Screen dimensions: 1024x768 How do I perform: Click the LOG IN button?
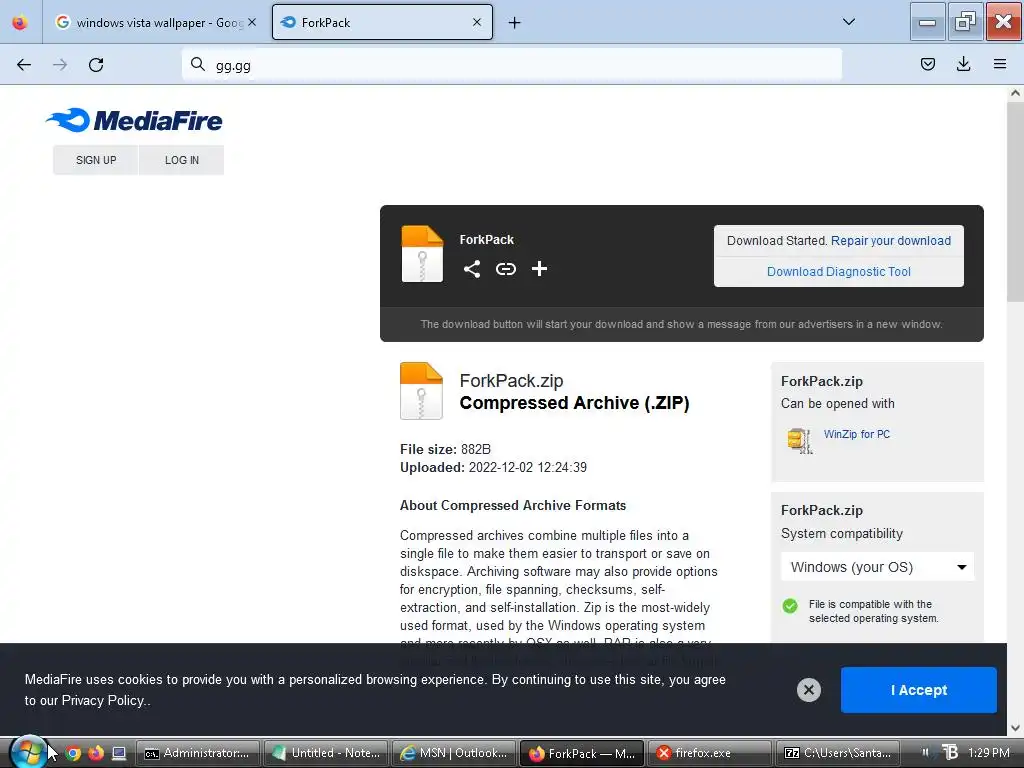[182, 160]
